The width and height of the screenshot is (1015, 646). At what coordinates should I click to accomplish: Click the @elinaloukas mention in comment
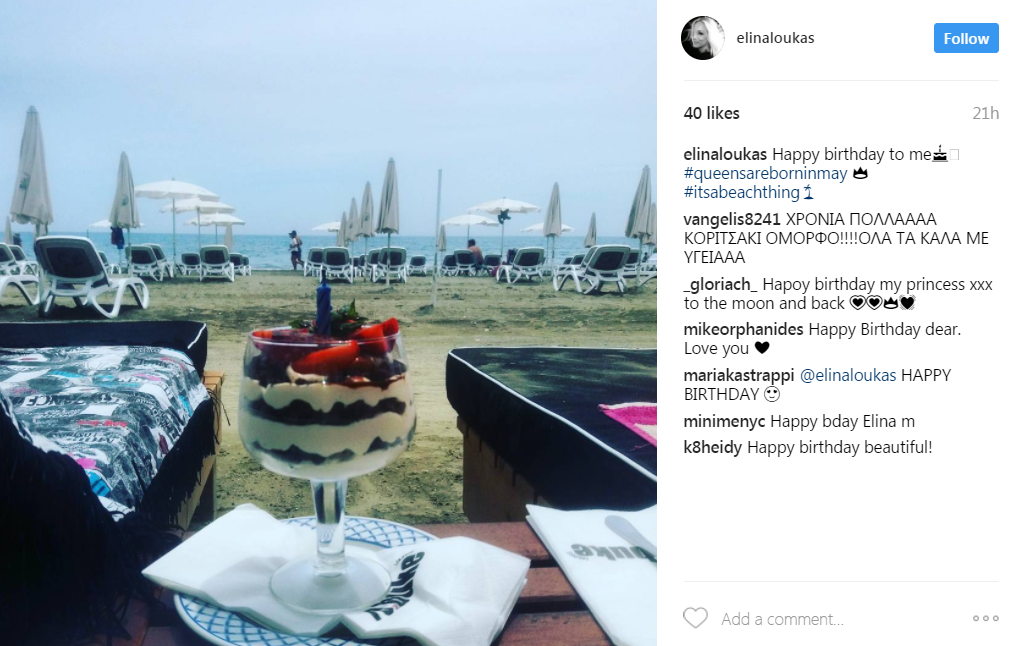(848, 375)
